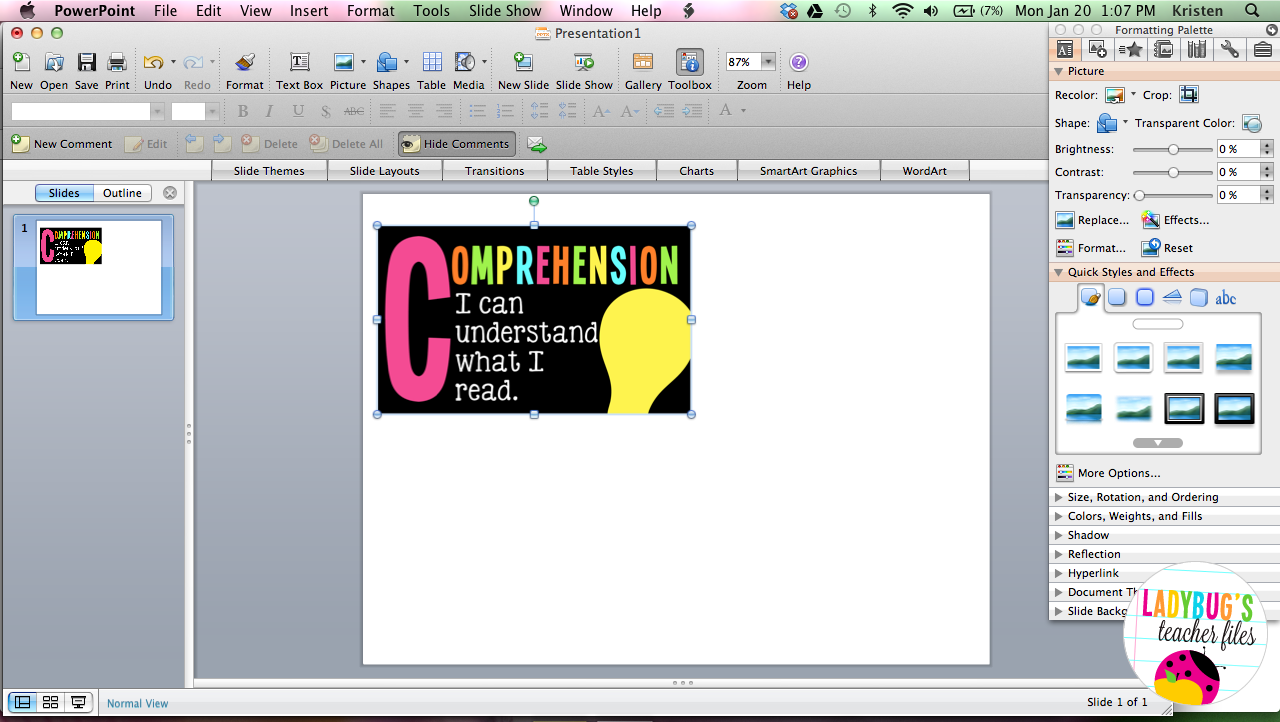The width and height of the screenshot is (1280, 722).
Task: Toggle the Toolbox button
Action: pyautogui.click(x=690, y=62)
